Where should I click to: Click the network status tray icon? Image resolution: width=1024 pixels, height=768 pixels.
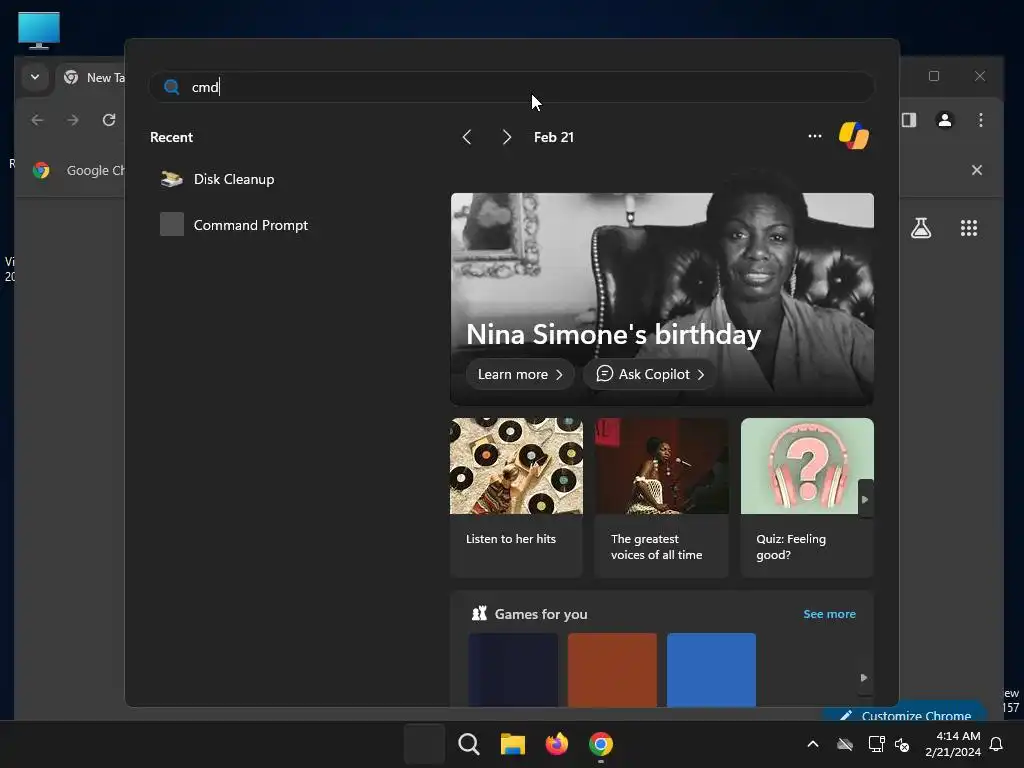coord(876,744)
